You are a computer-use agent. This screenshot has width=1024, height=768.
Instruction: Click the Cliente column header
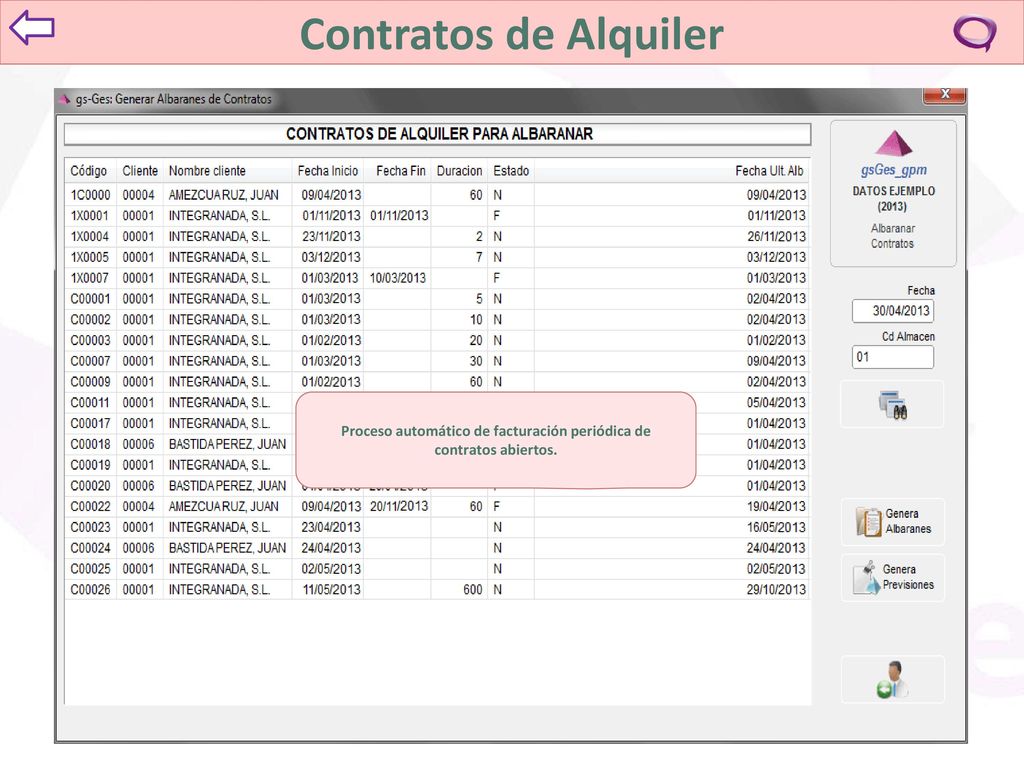(140, 171)
